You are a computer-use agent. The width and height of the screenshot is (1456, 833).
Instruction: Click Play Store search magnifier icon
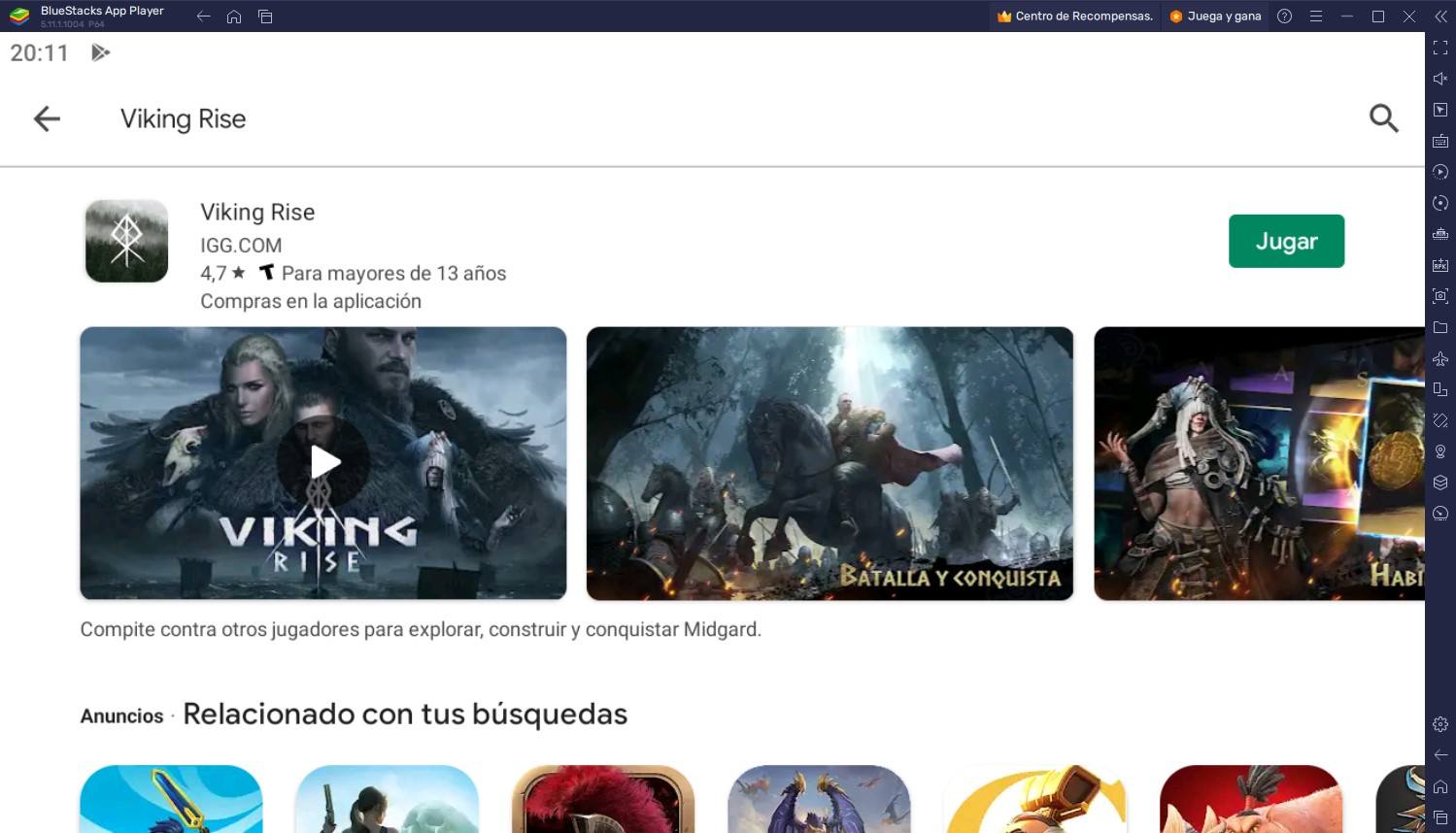[1384, 118]
